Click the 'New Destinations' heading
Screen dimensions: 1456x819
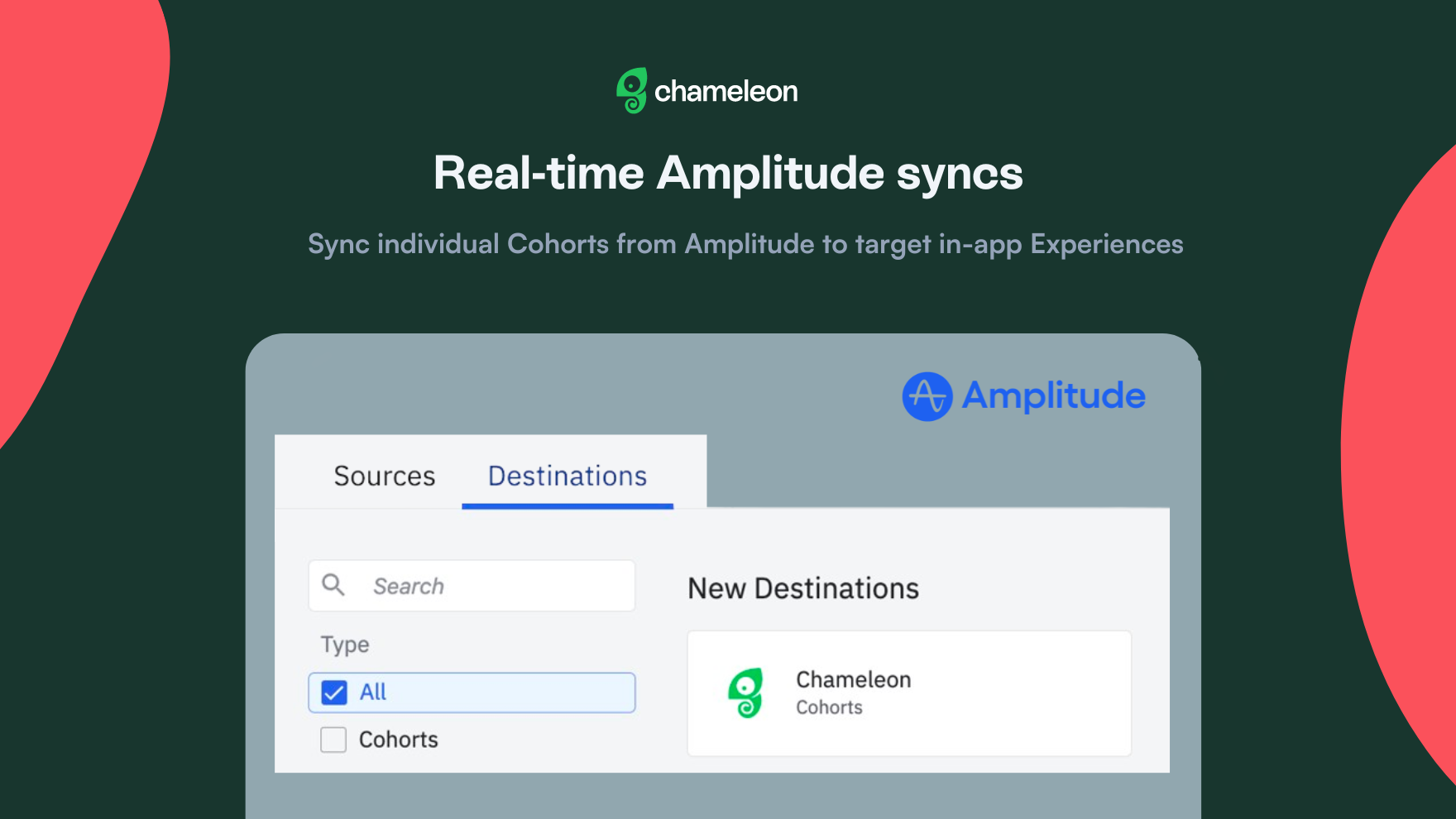(803, 588)
